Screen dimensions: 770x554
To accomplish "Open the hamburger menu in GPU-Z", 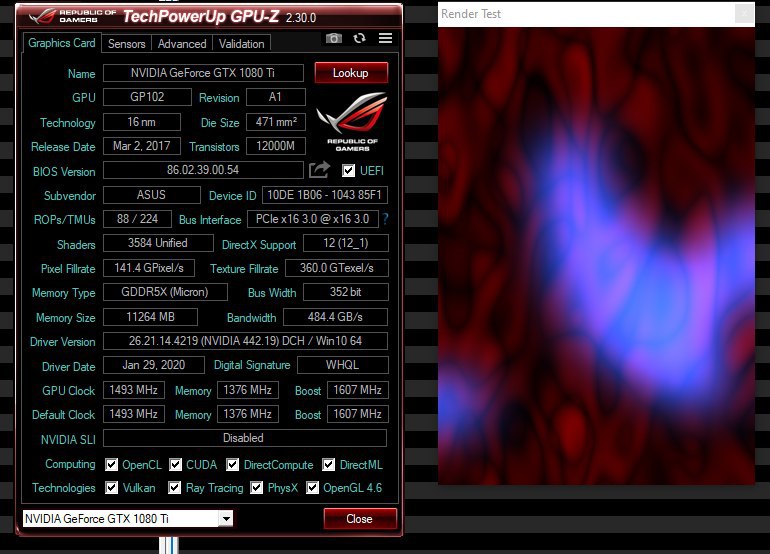I will tap(385, 38).
